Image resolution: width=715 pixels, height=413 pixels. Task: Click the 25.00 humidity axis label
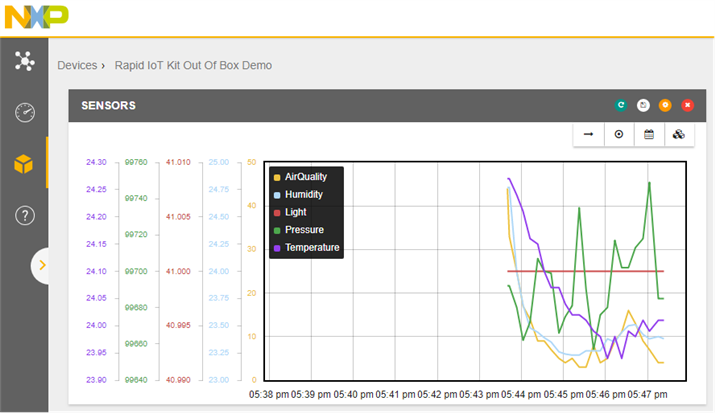click(x=219, y=162)
